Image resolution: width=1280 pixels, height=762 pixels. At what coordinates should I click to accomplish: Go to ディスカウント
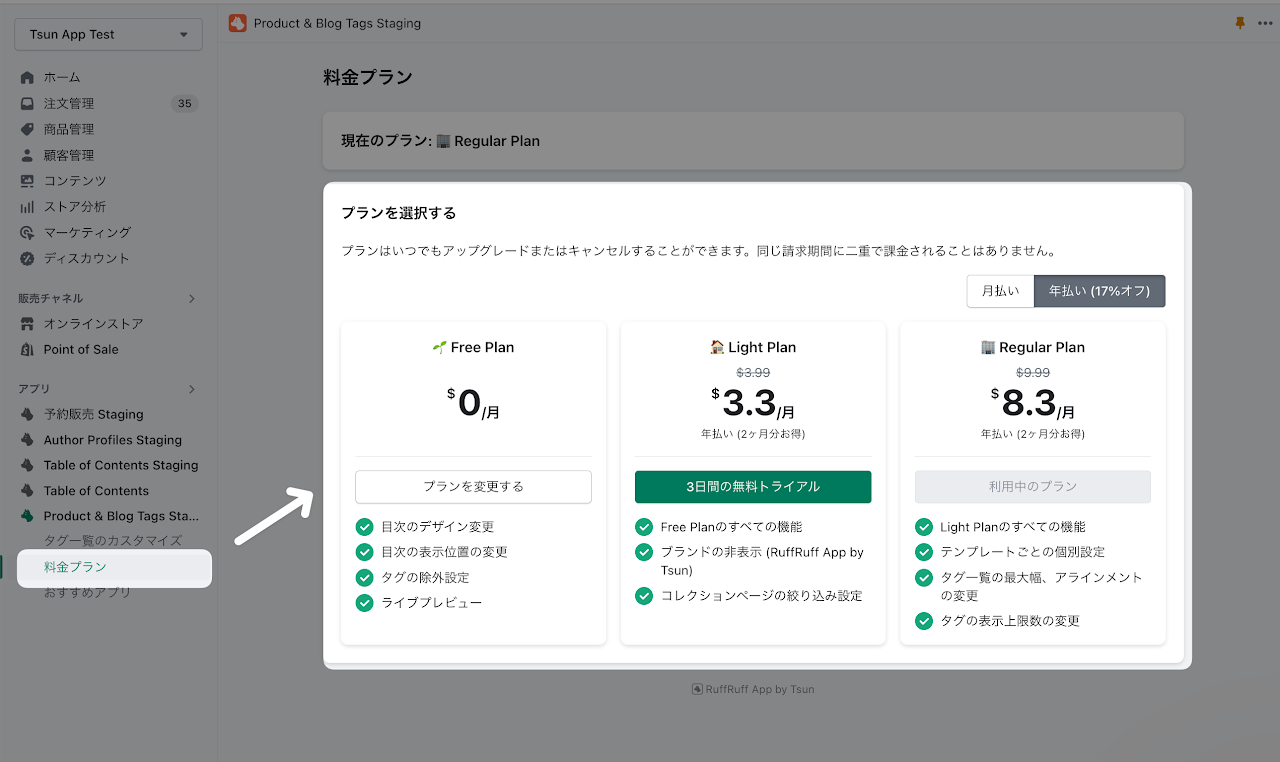(87, 259)
